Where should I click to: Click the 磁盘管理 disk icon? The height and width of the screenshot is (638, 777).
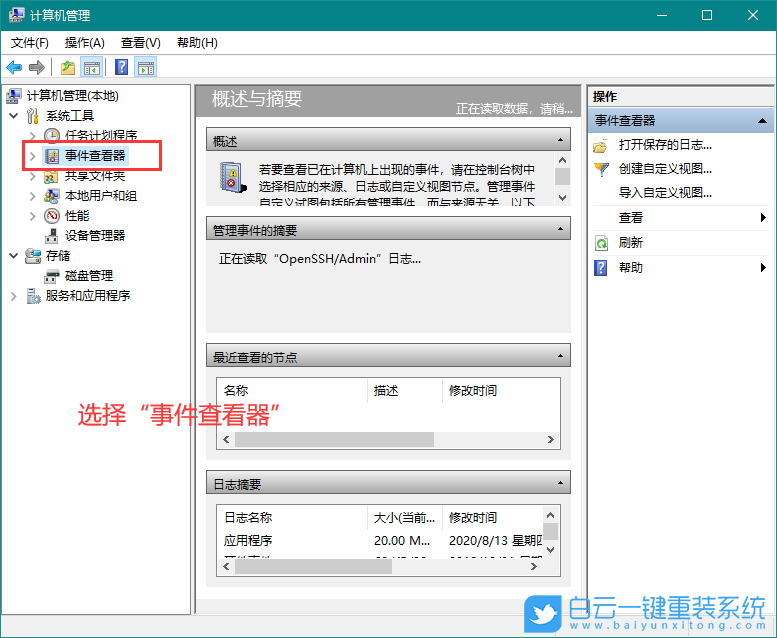coord(52,276)
